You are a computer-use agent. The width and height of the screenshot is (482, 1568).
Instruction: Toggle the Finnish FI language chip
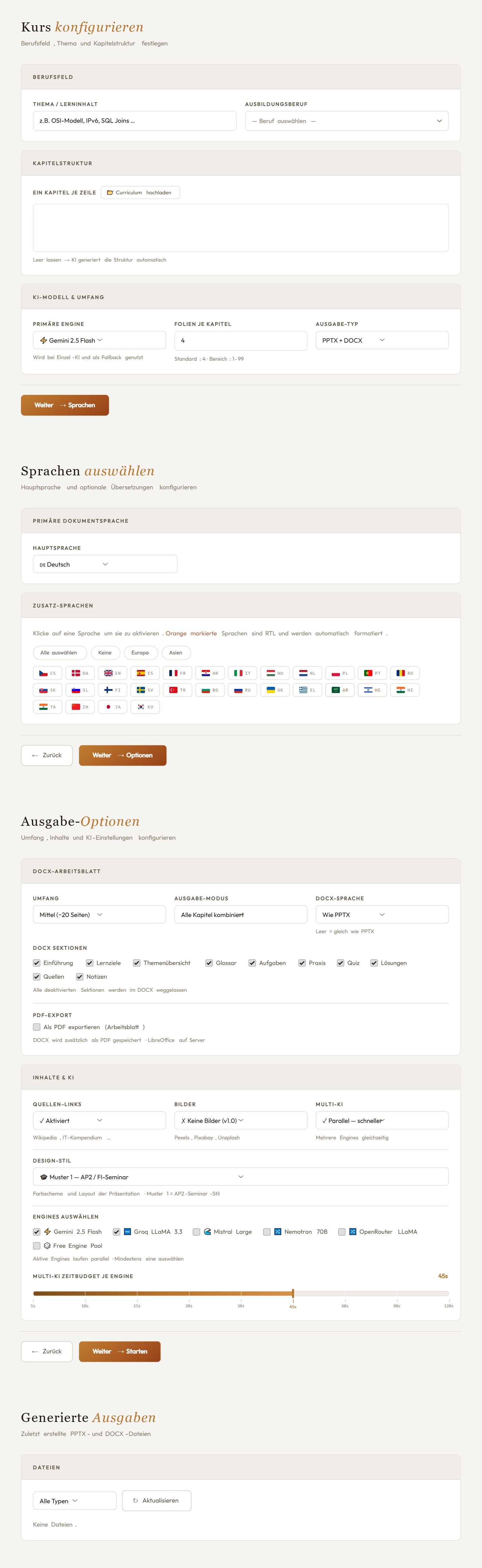[113, 690]
